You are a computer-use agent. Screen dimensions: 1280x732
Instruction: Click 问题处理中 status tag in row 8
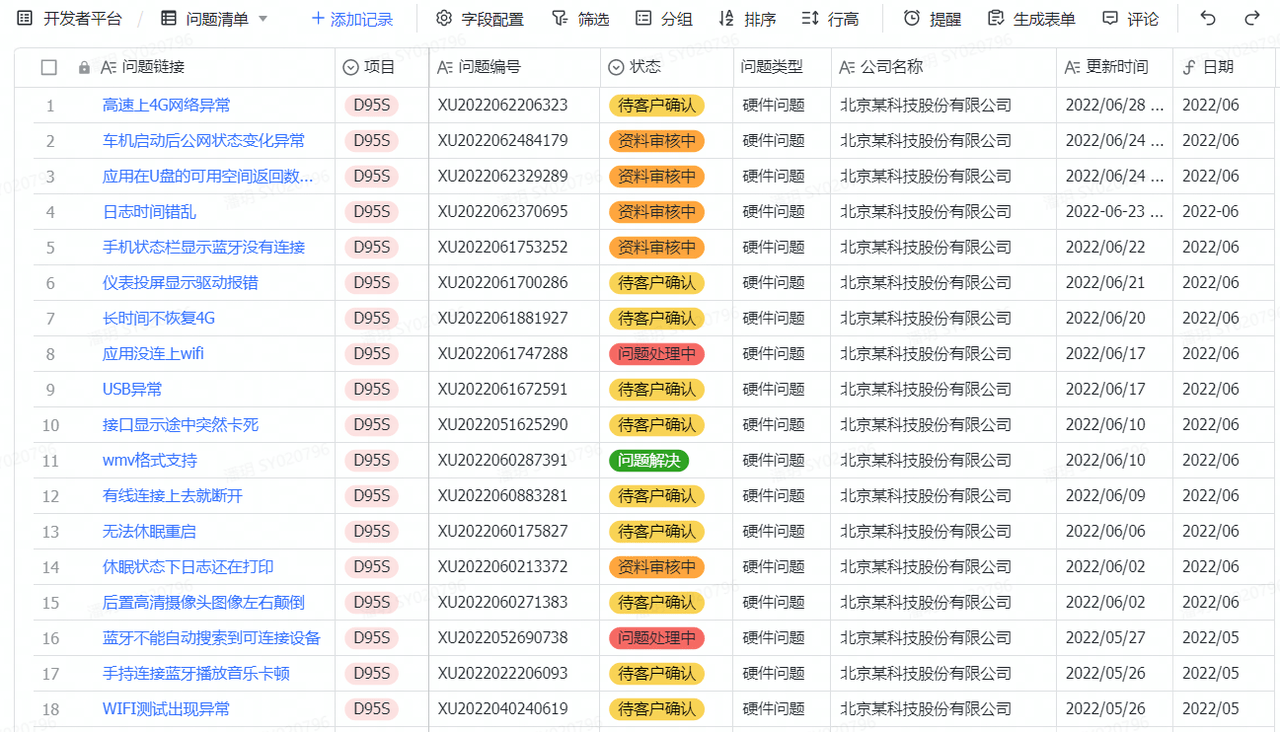coord(656,354)
